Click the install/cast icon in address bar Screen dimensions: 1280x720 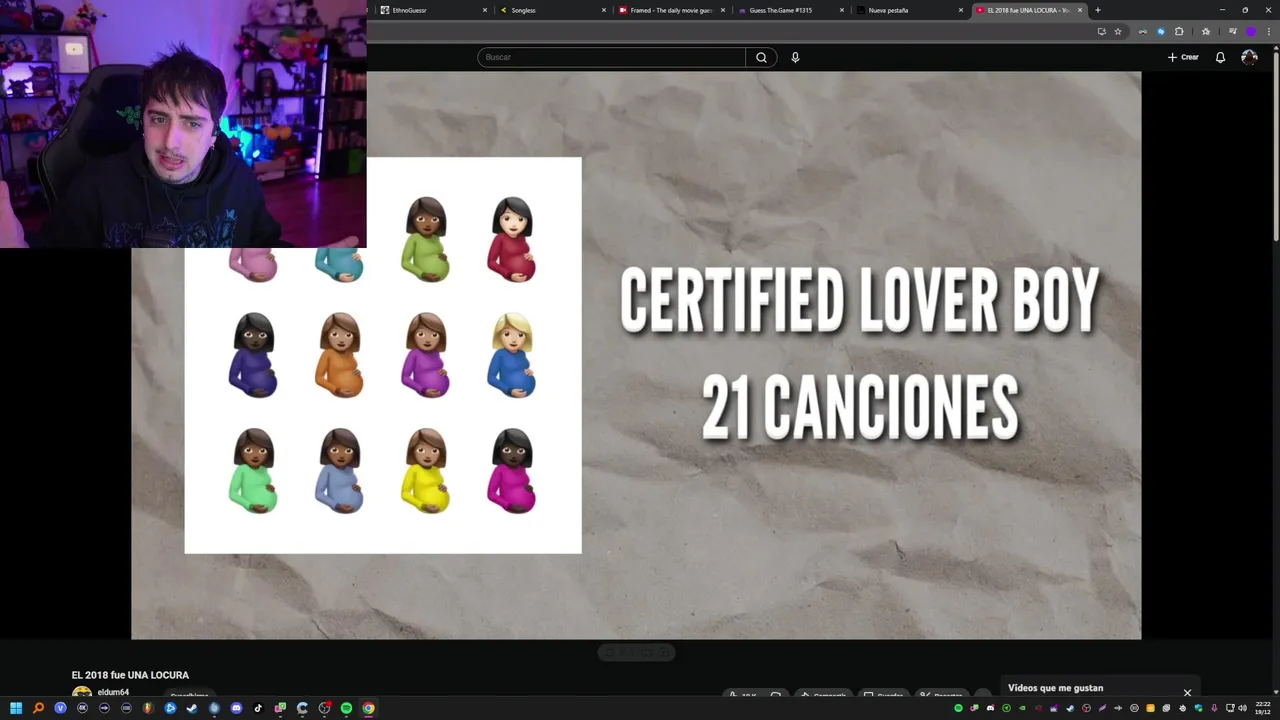(x=1102, y=31)
